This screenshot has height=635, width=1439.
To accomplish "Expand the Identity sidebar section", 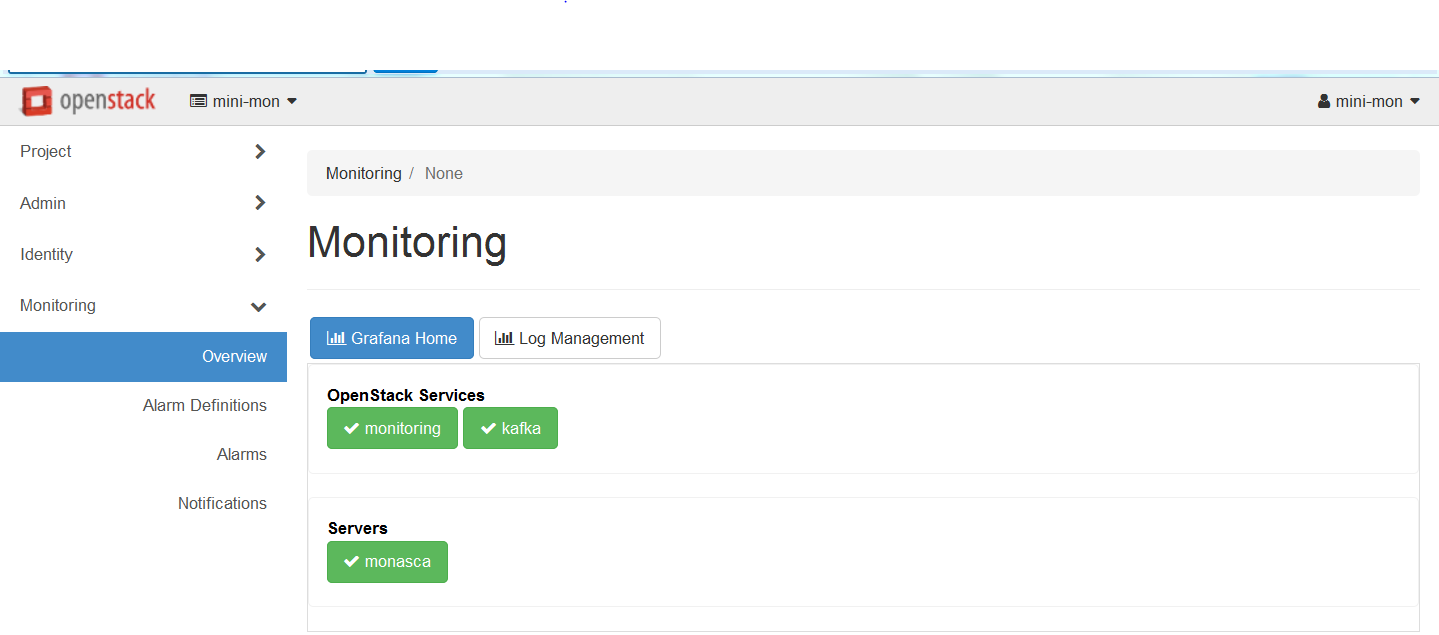I will click(143, 254).
